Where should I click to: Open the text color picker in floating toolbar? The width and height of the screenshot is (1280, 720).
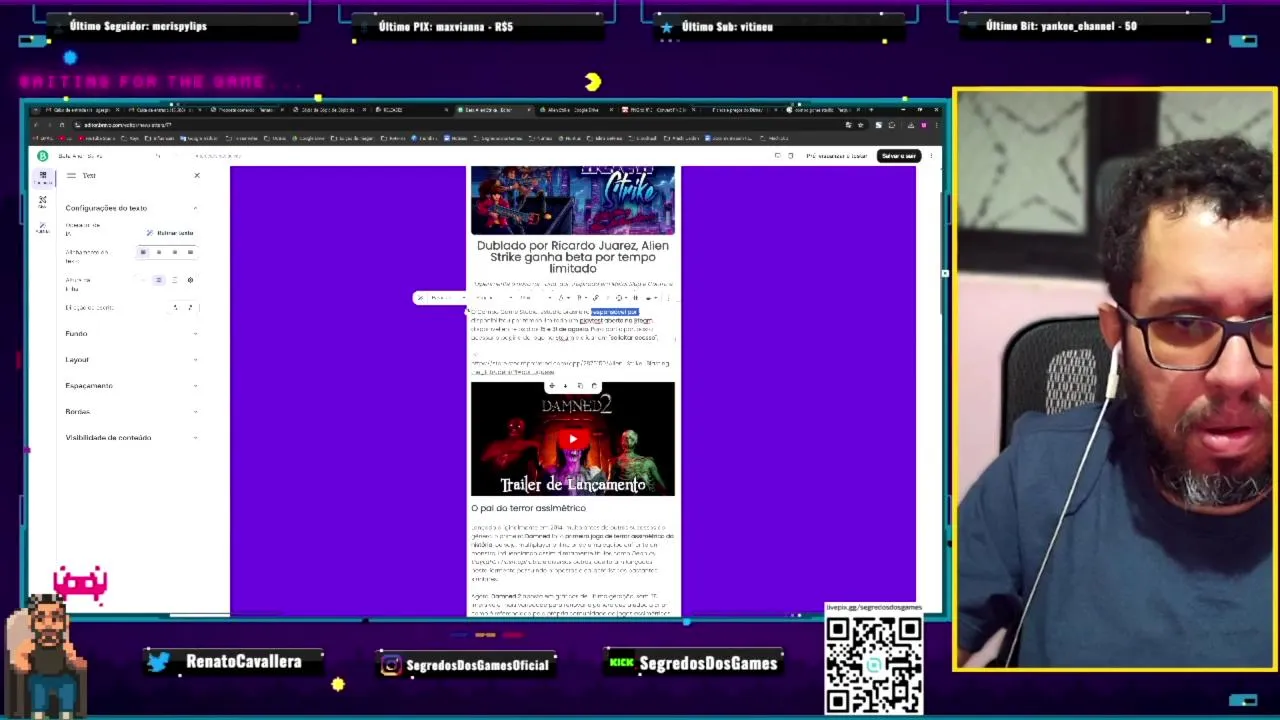pos(563,298)
